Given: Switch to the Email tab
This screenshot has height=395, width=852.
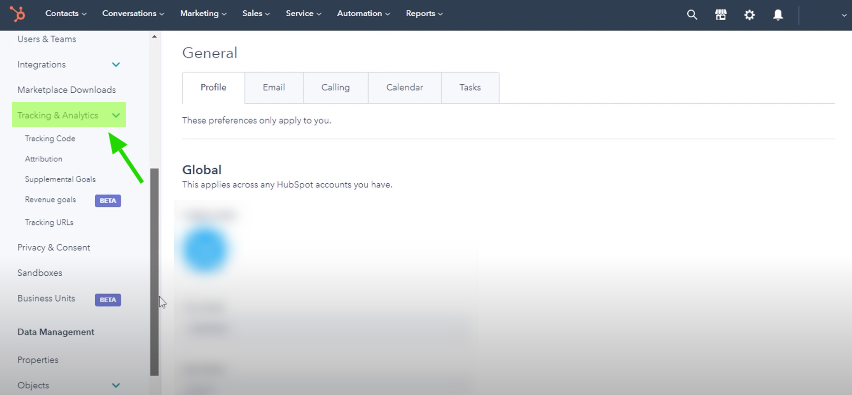Looking at the screenshot, I should [x=274, y=87].
